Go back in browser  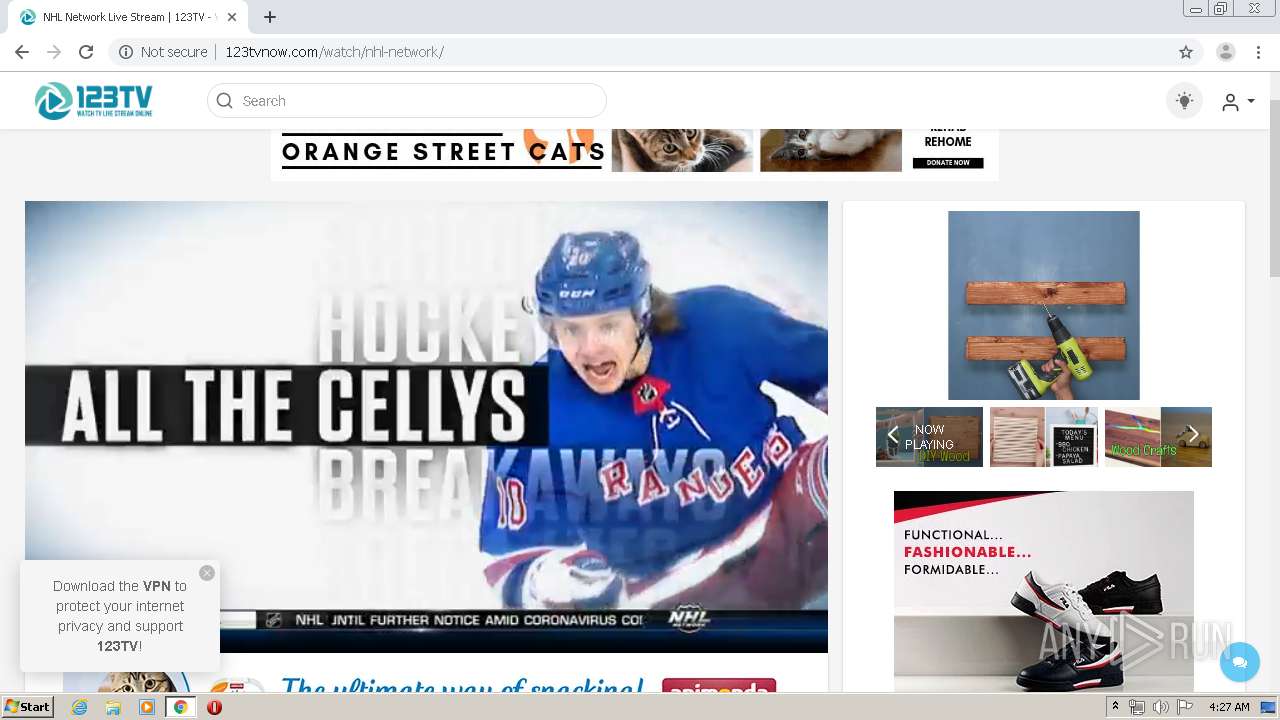[22, 52]
